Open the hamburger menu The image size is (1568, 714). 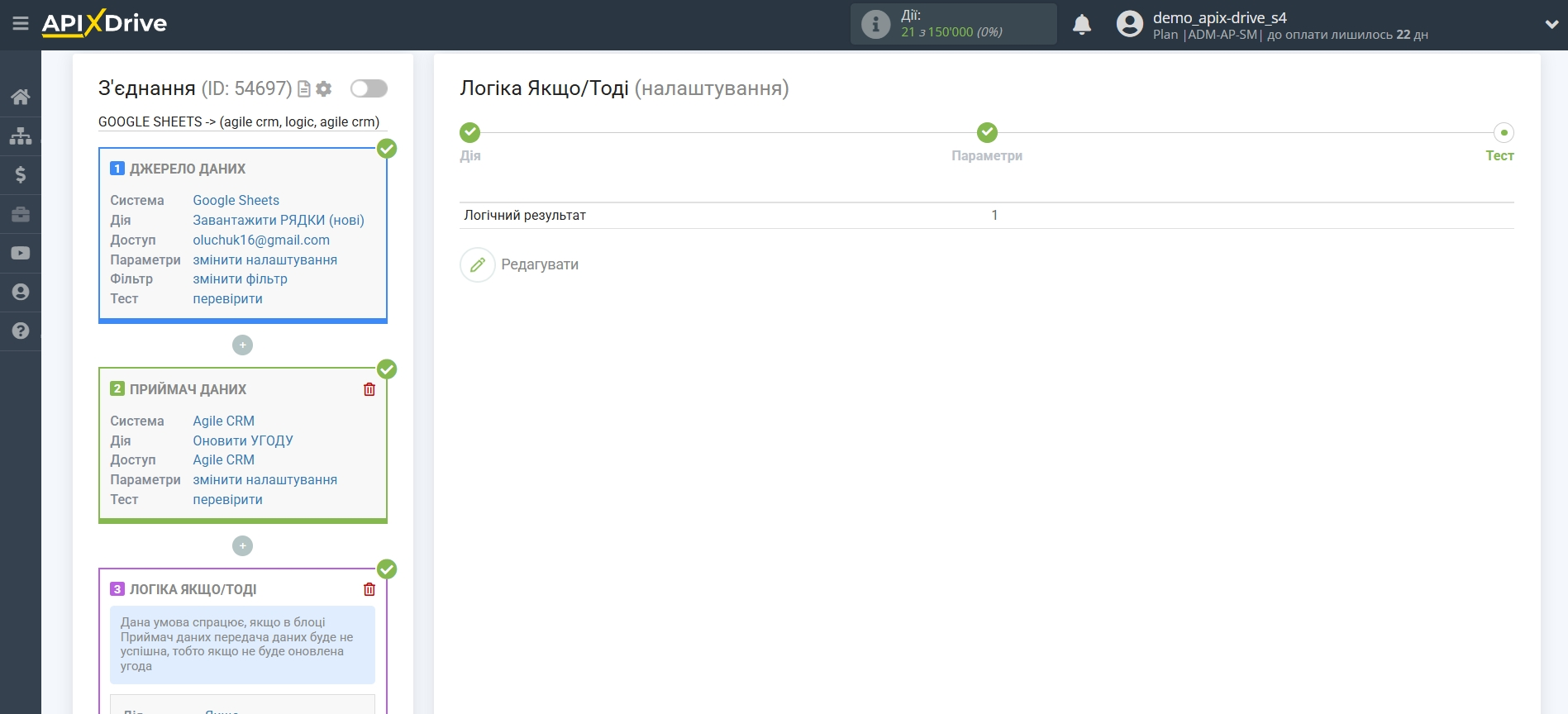21,23
